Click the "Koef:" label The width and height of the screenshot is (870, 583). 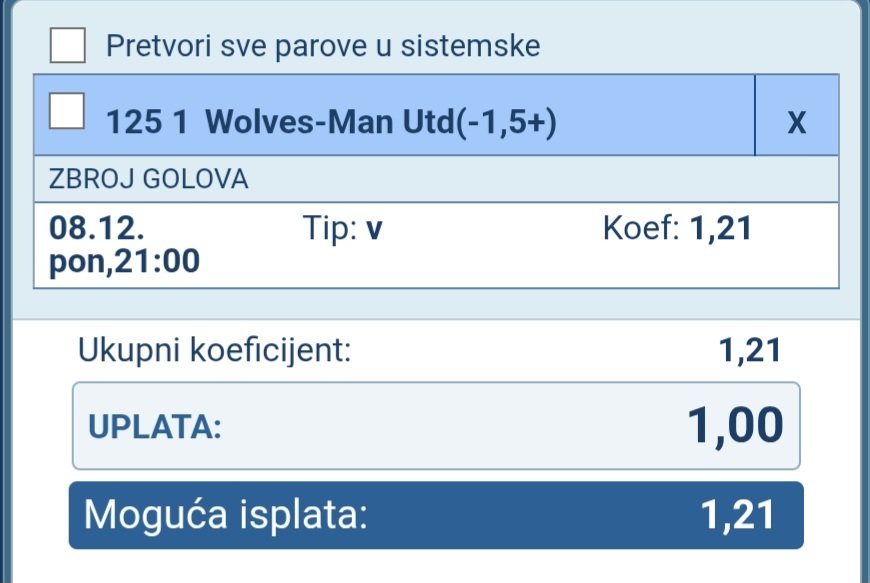click(x=642, y=229)
